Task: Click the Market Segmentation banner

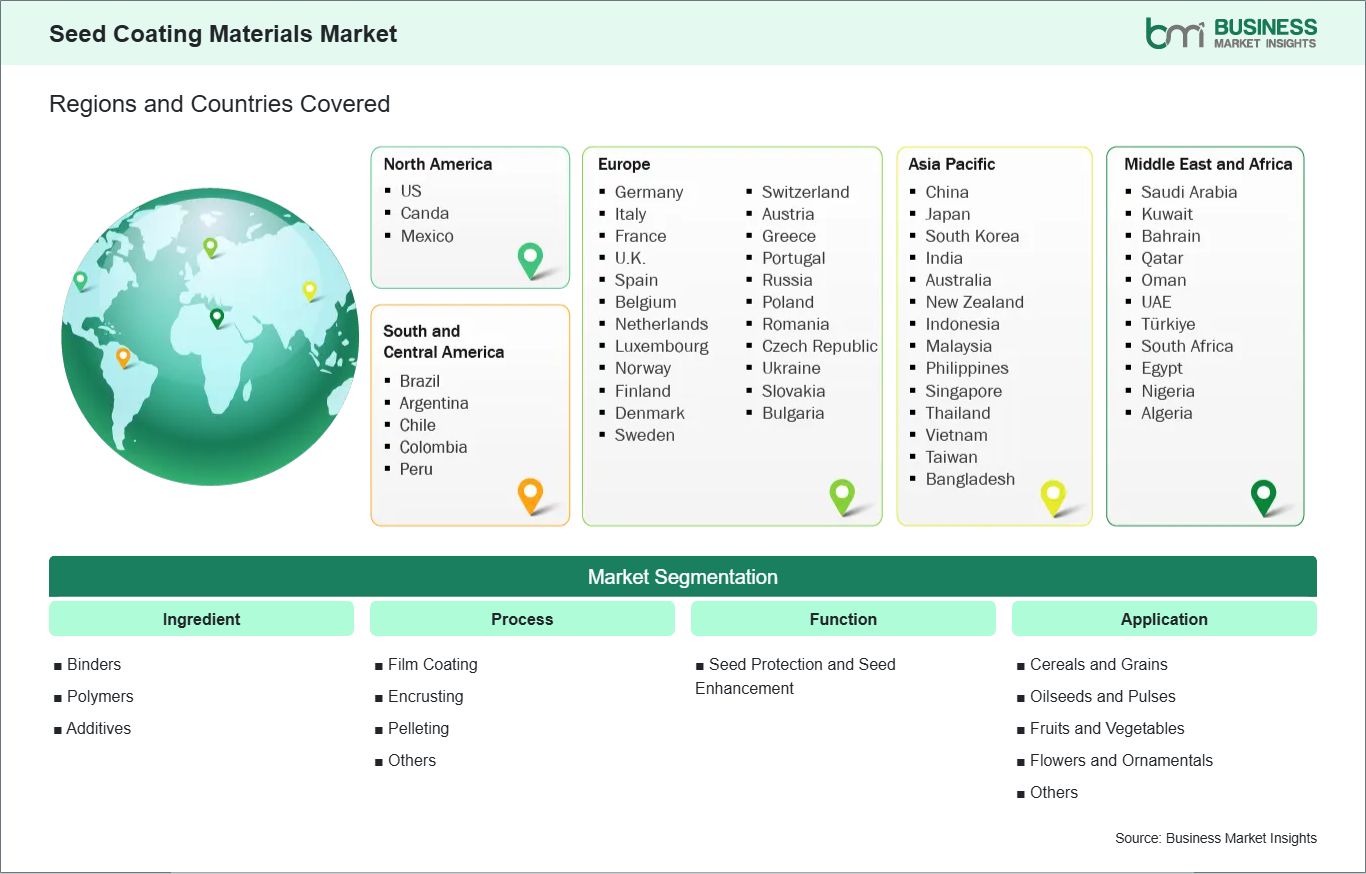Action: (x=683, y=576)
